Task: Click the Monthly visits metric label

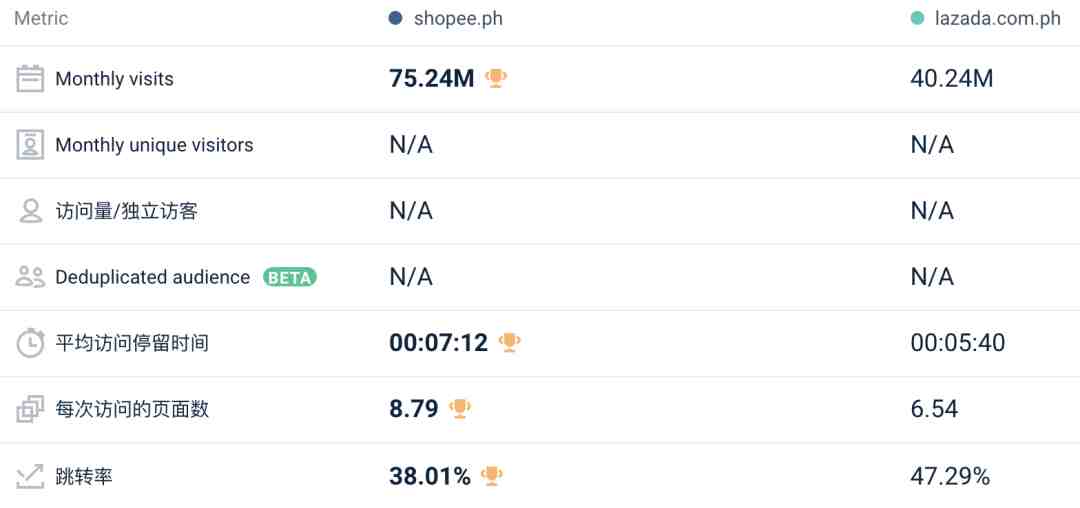Action: [x=114, y=79]
